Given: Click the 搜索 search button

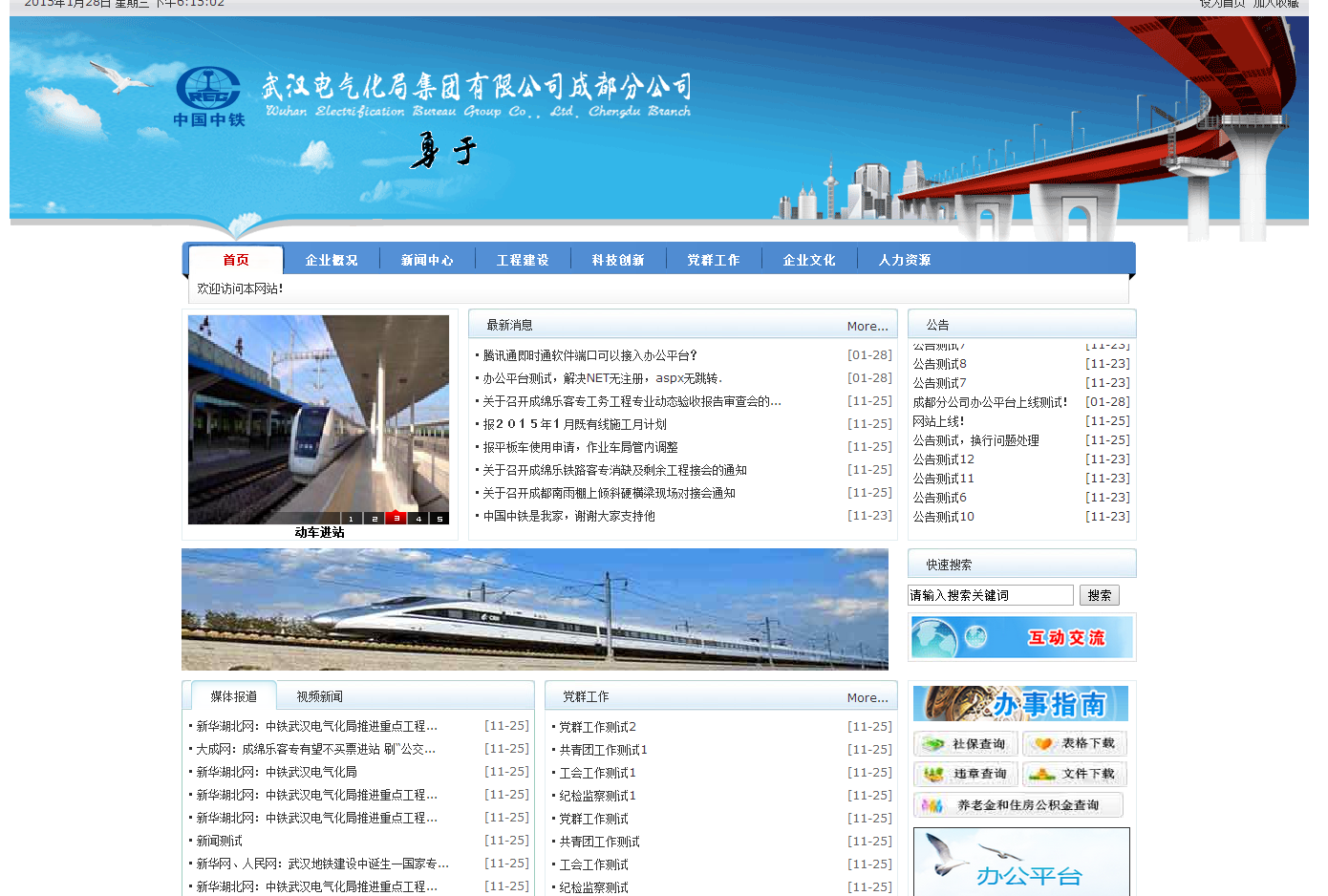Looking at the screenshot, I should pyautogui.click(x=1100, y=595).
